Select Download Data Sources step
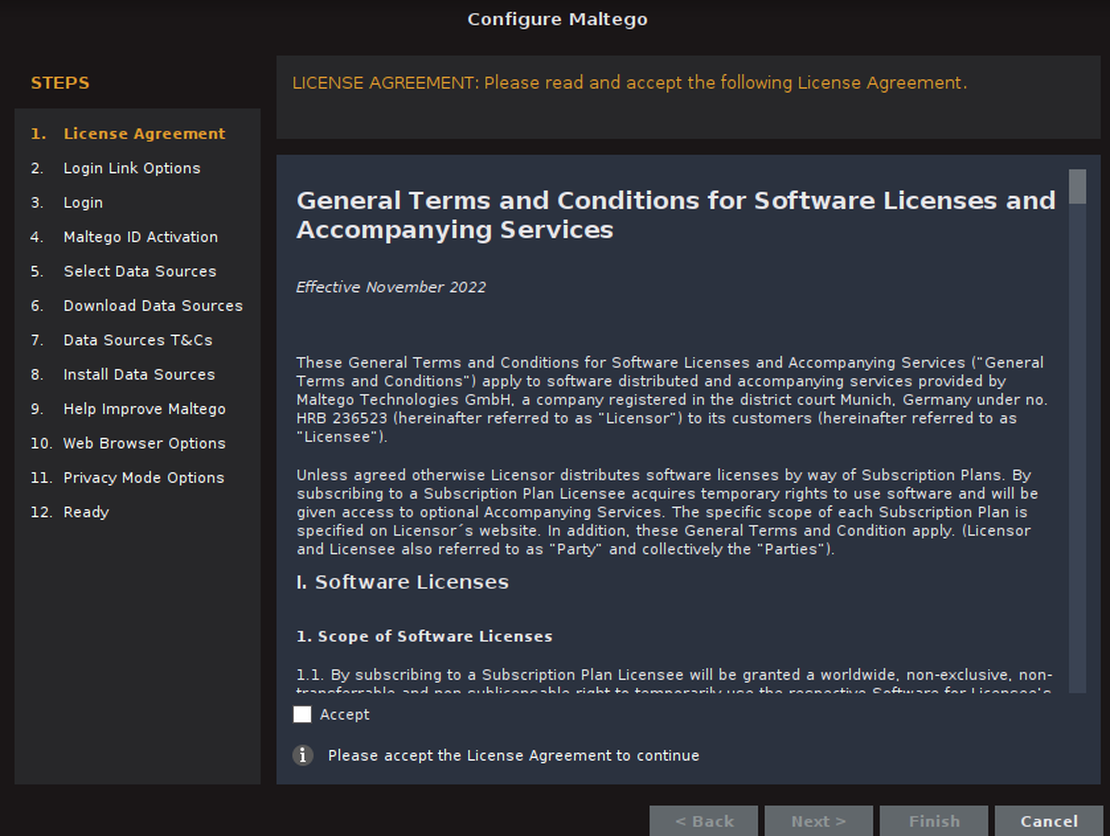Image resolution: width=1110 pixels, height=836 pixels. pyautogui.click(x=153, y=306)
